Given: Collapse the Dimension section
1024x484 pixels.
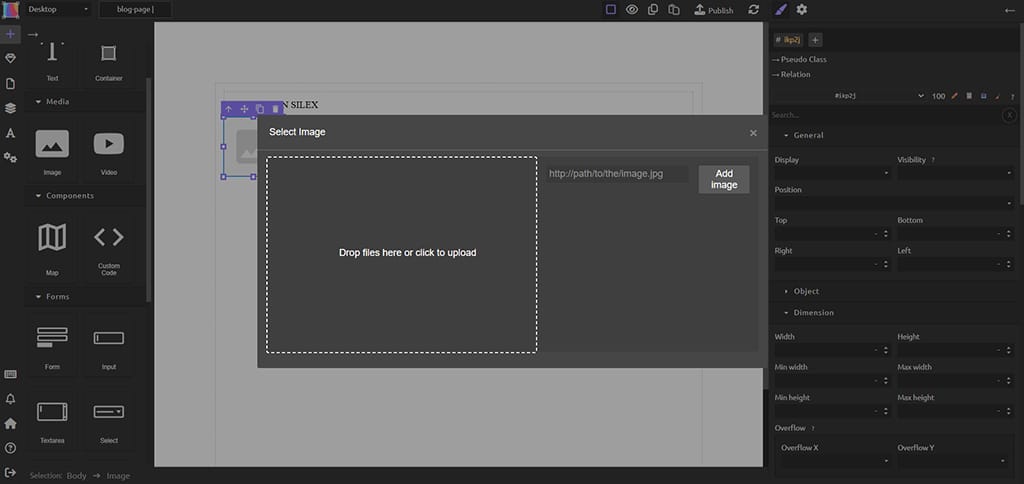Looking at the screenshot, I should [812, 313].
